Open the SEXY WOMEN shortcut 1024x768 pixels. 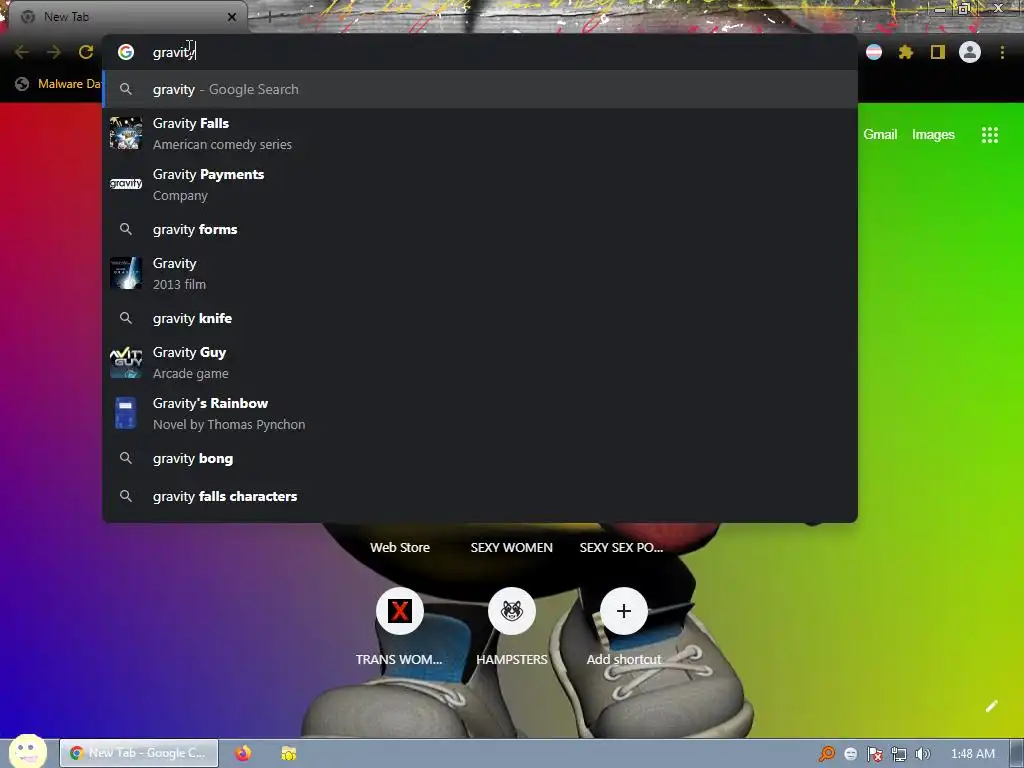coord(512,547)
